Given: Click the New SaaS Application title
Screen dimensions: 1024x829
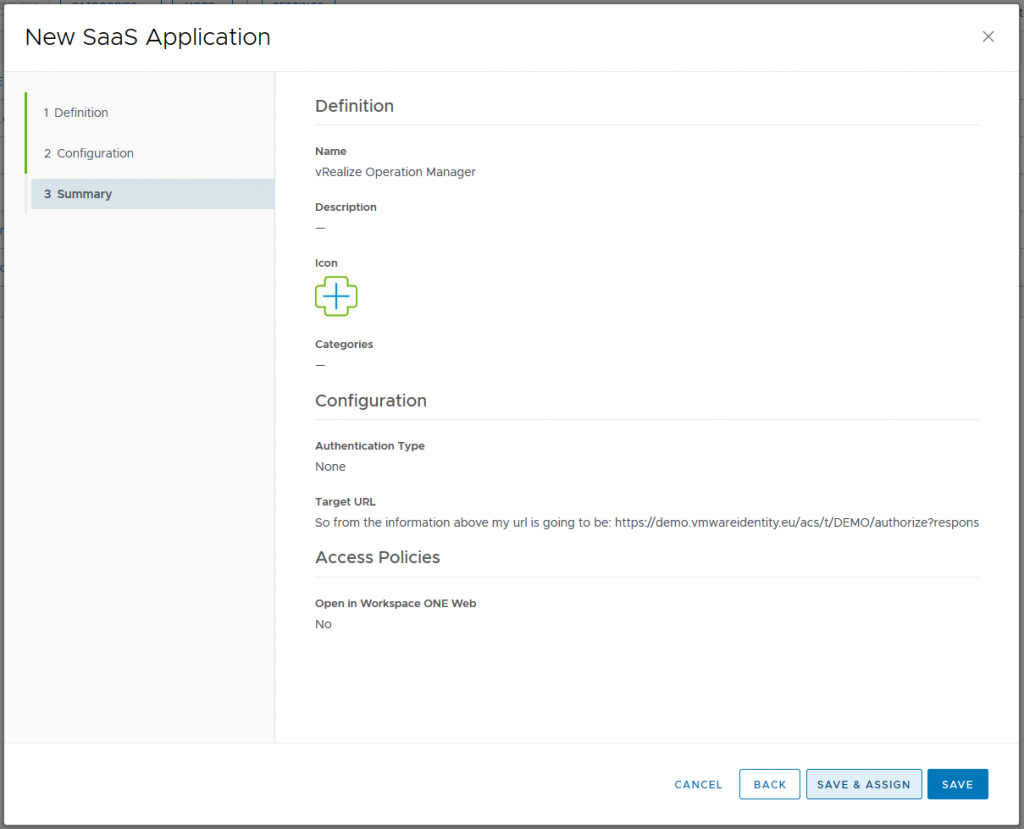Looking at the screenshot, I should [148, 37].
